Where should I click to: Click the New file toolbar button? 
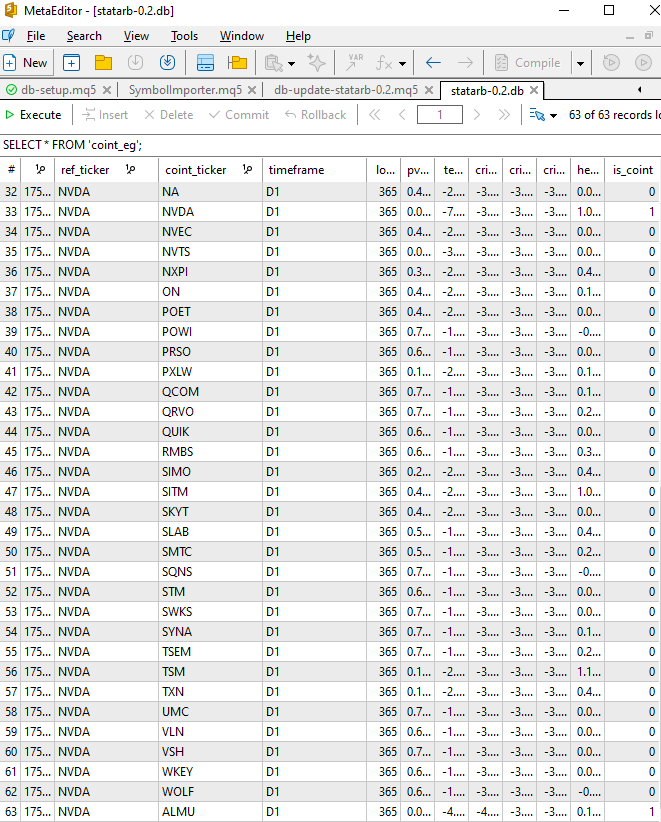pos(25,63)
